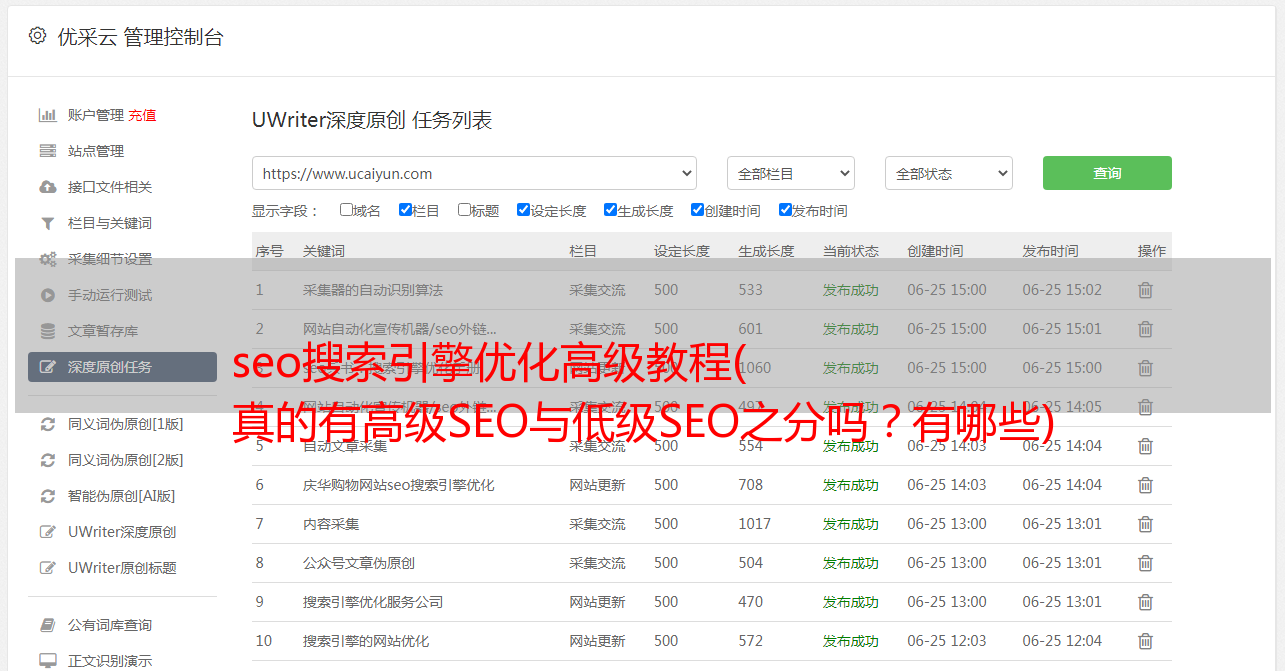Click the red 充值 link
This screenshot has height=671, width=1285.
click(x=142, y=115)
